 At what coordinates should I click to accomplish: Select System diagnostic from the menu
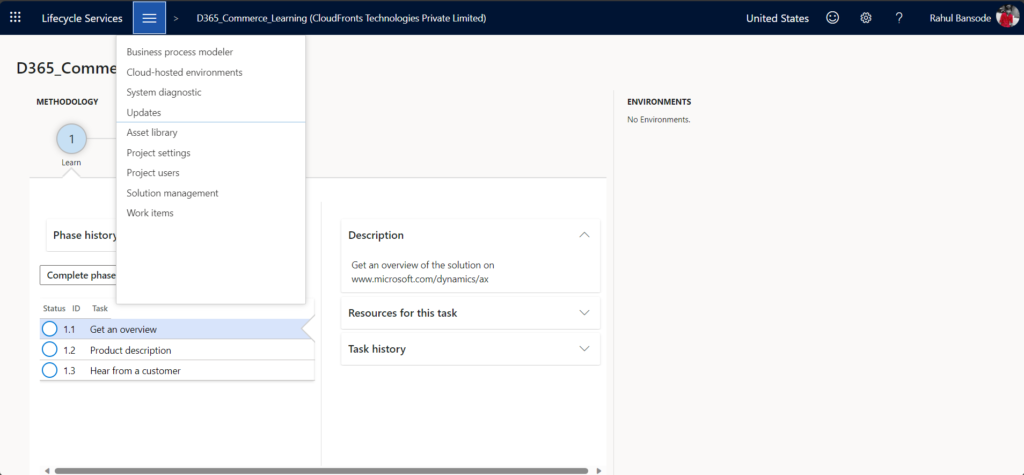[x=164, y=92]
